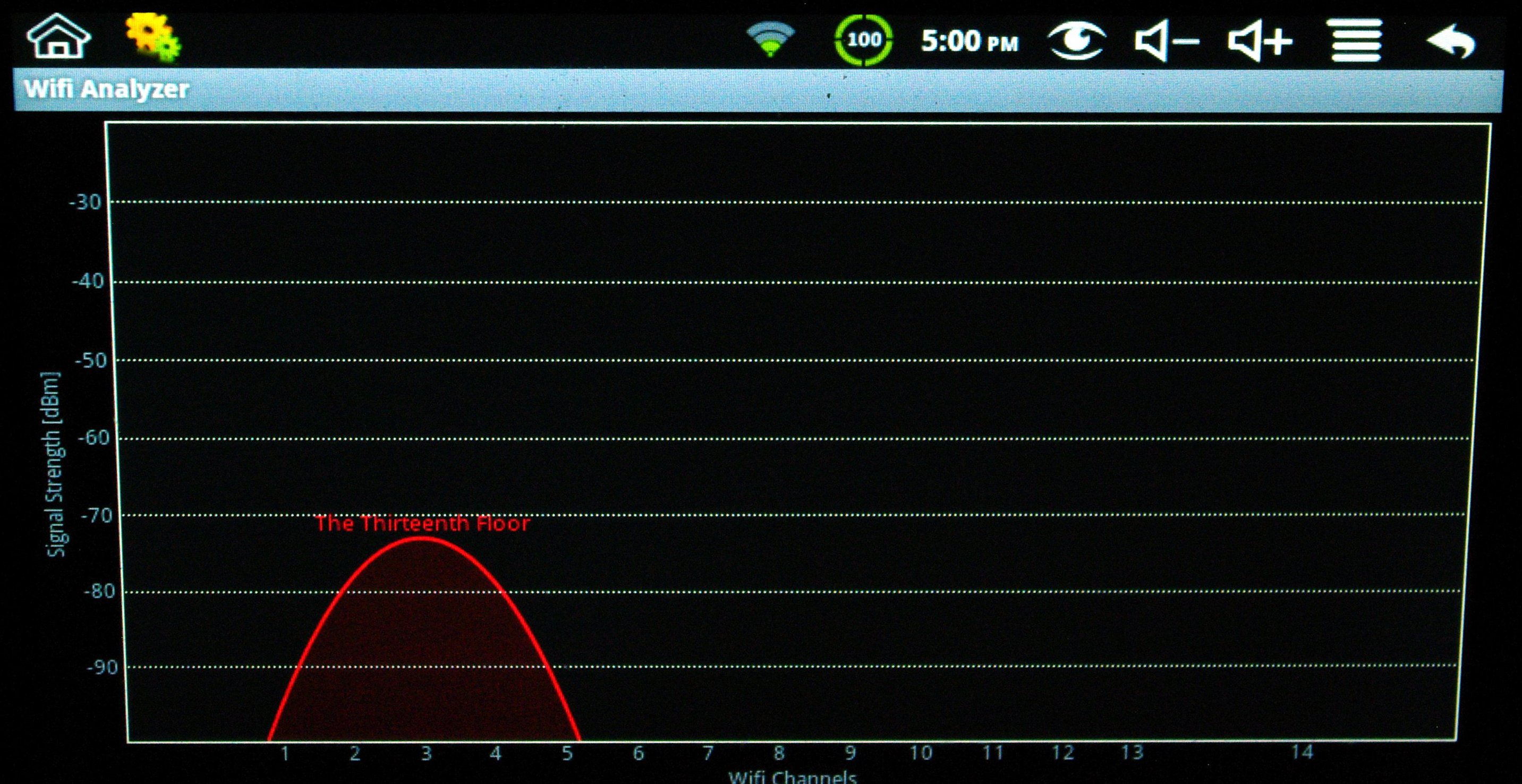Lower volume with speaker minus icon
This screenshot has height=784, width=1522.
pyautogui.click(x=1166, y=41)
